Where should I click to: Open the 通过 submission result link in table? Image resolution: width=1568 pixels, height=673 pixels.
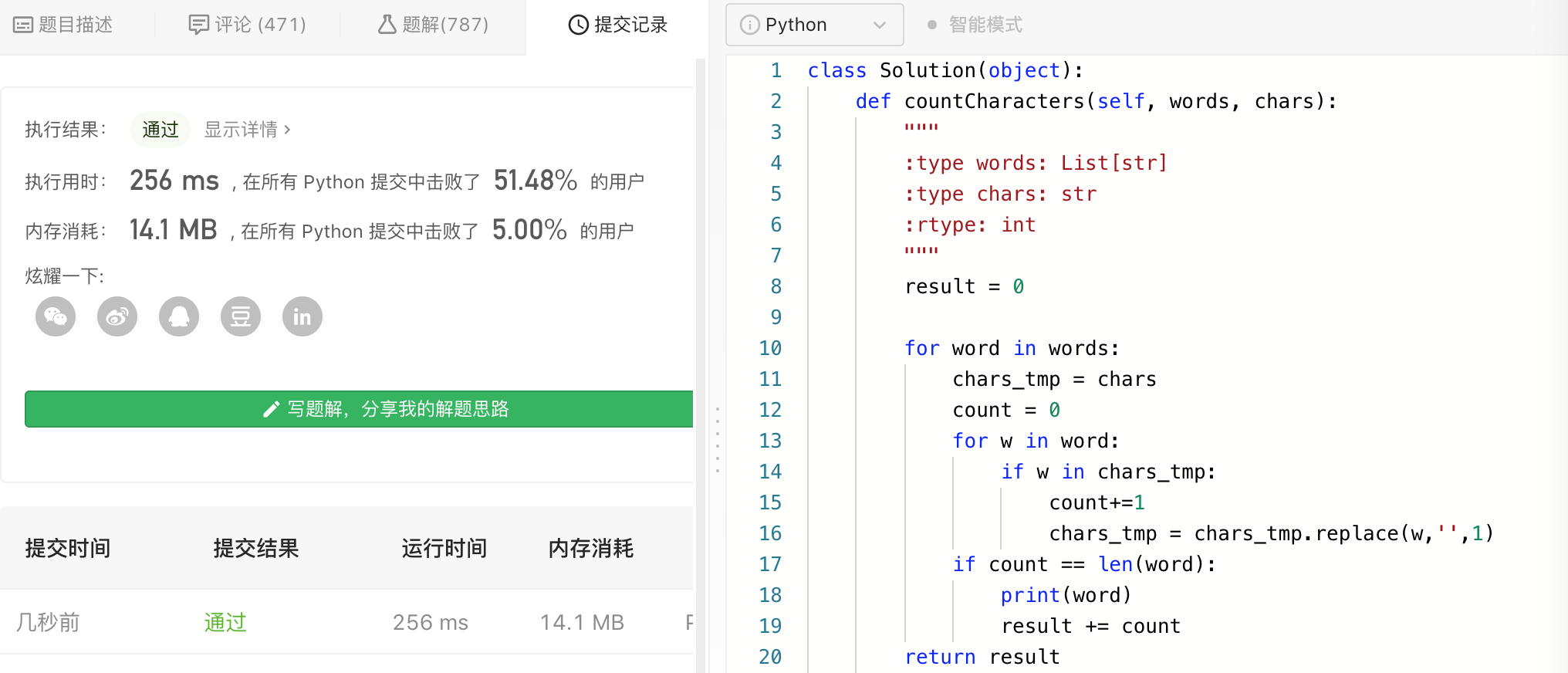[225, 622]
